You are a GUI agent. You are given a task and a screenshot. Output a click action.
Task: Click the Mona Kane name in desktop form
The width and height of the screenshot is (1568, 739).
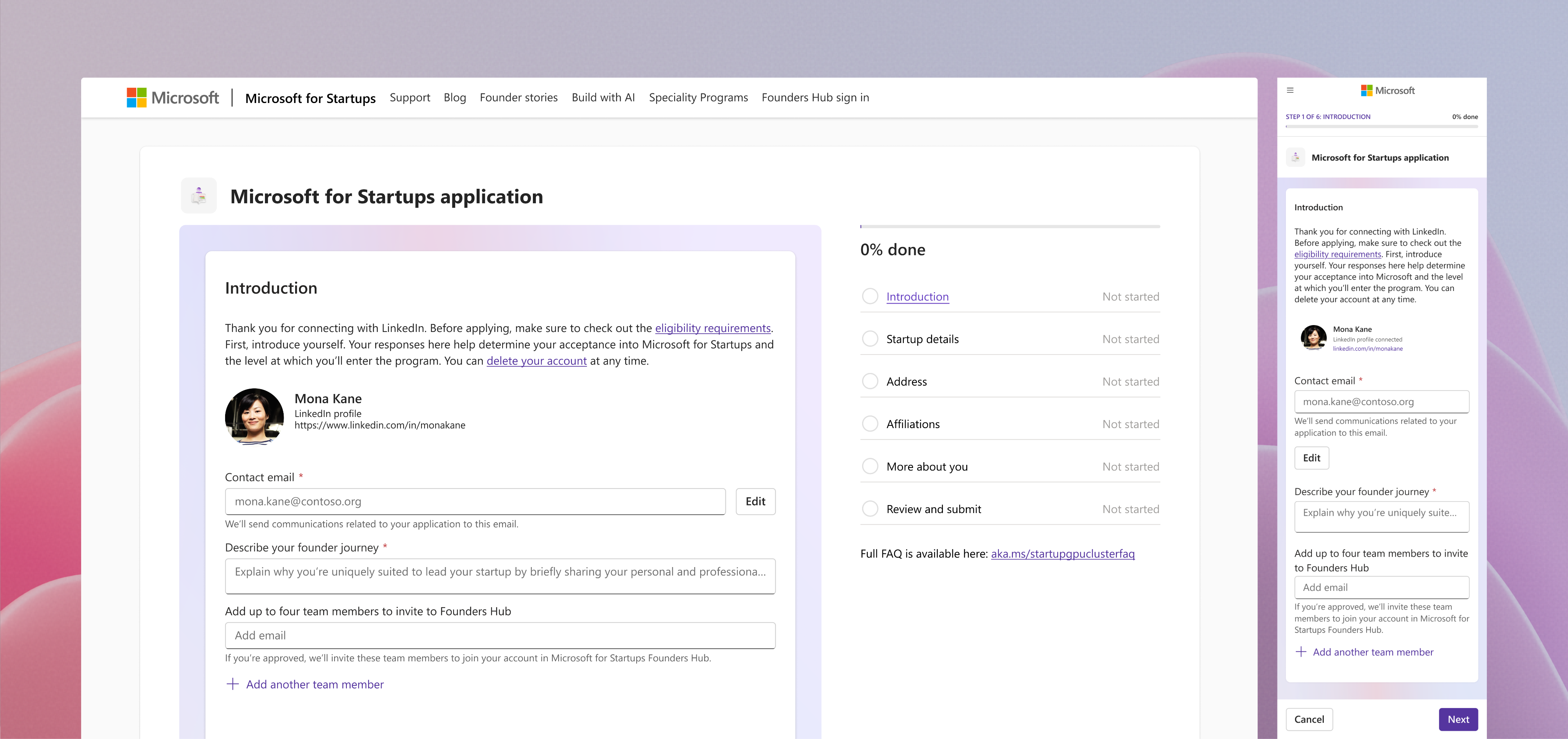click(x=328, y=399)
